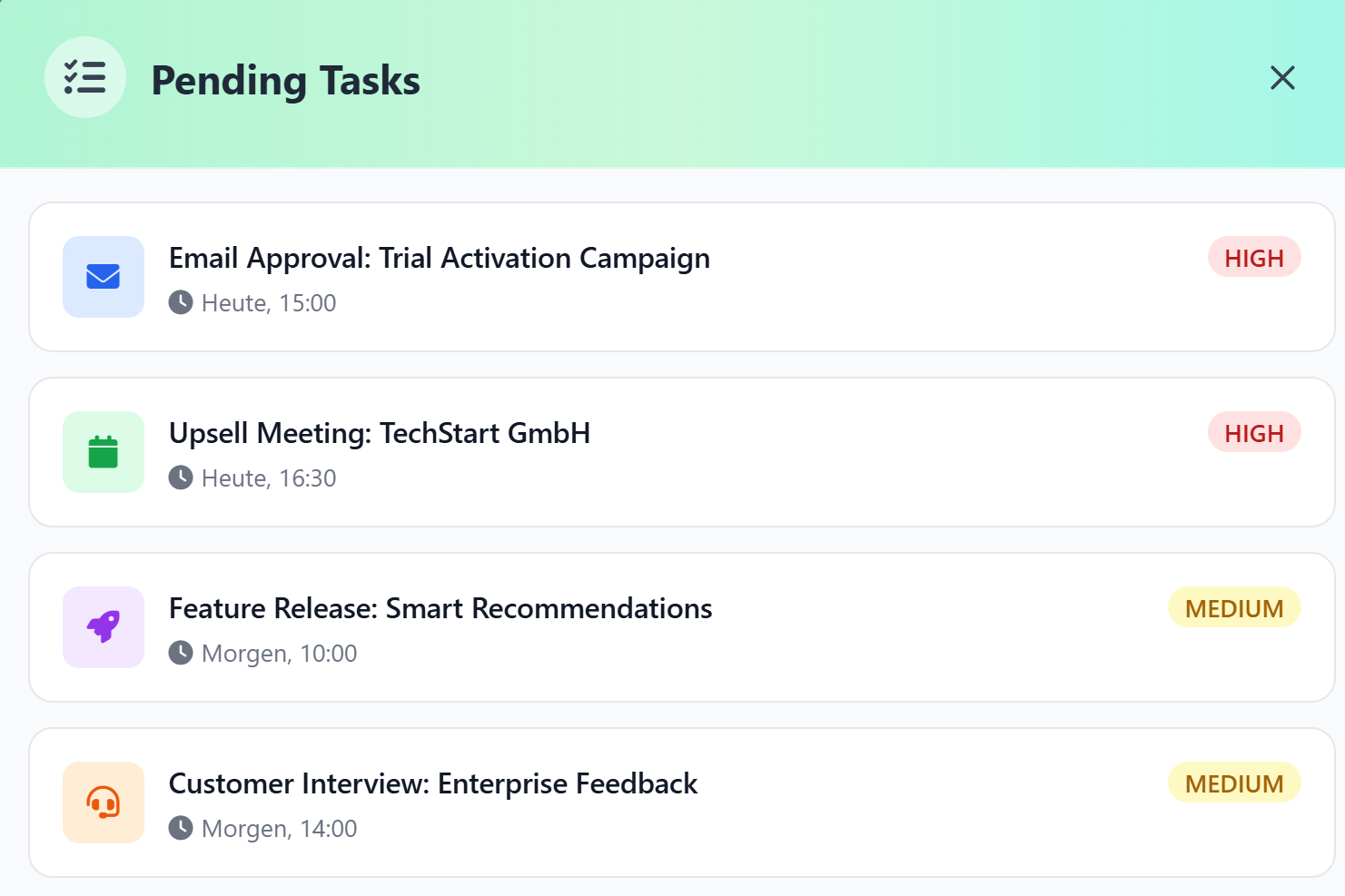Viewport: 1345px width, 896px height.
Task: Select the MEDIUM badge for Enterprise Feedback
Action: click(x=1233, y=783)
